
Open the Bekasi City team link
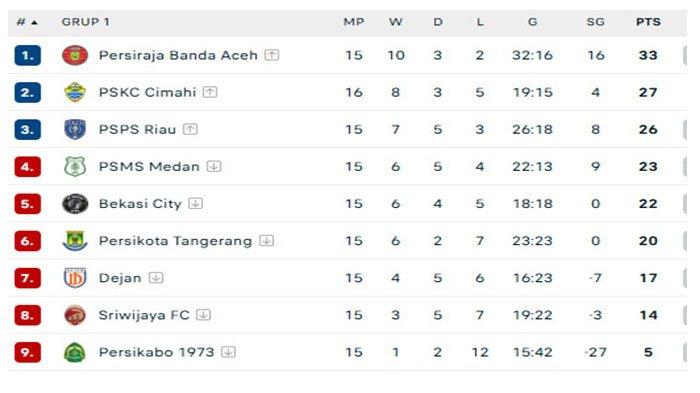tap(140, 204)
